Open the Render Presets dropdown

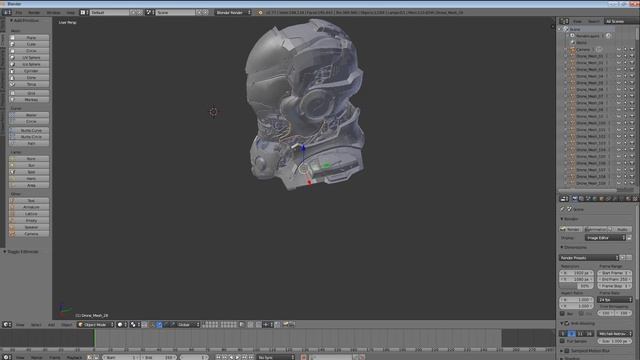click(x=589, y=258)
